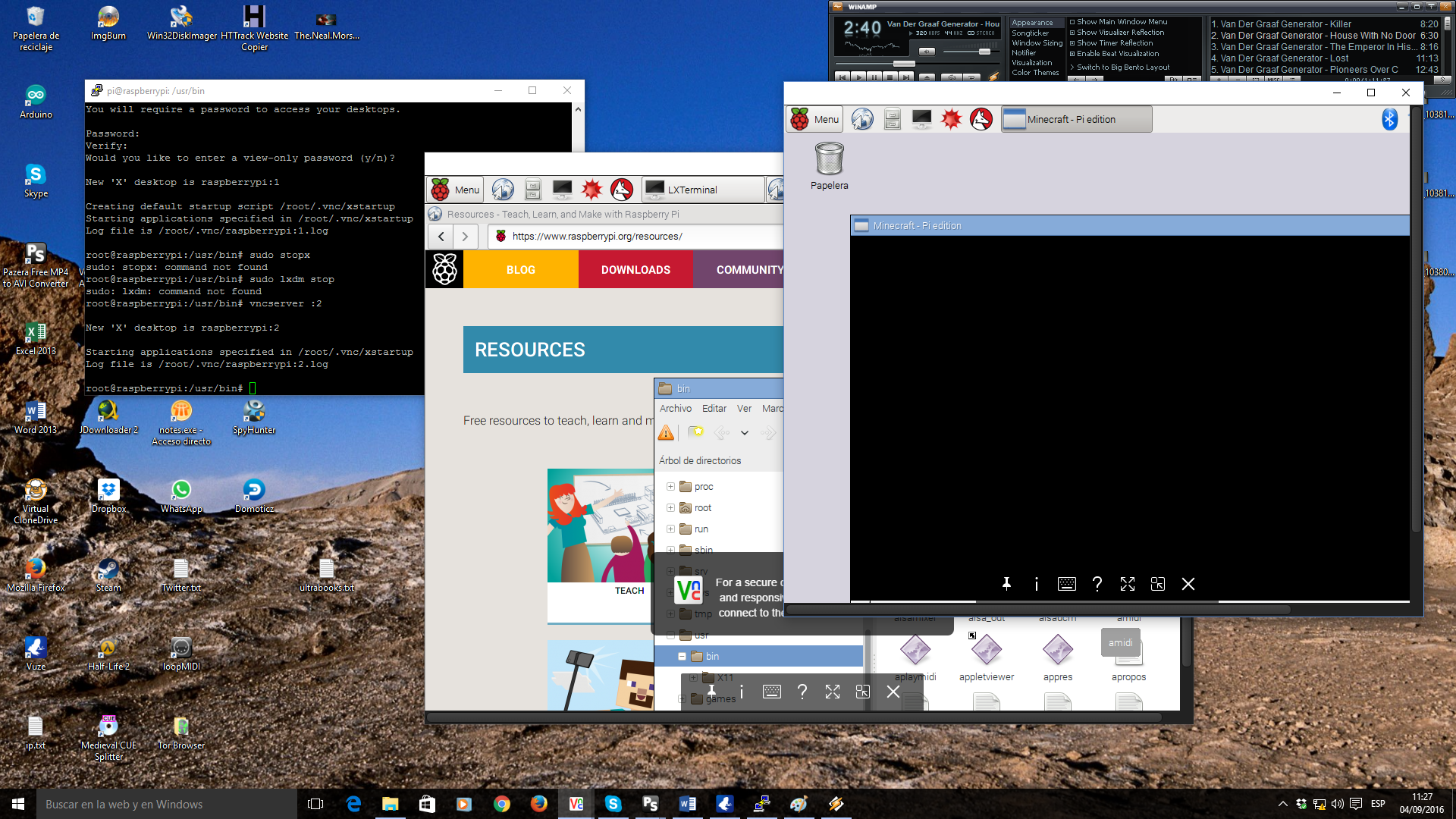Open Raspberry Pi Menu in Minecraft VNC window
The height and width of the screenshot is (819, 1456).
click(815, 119)
